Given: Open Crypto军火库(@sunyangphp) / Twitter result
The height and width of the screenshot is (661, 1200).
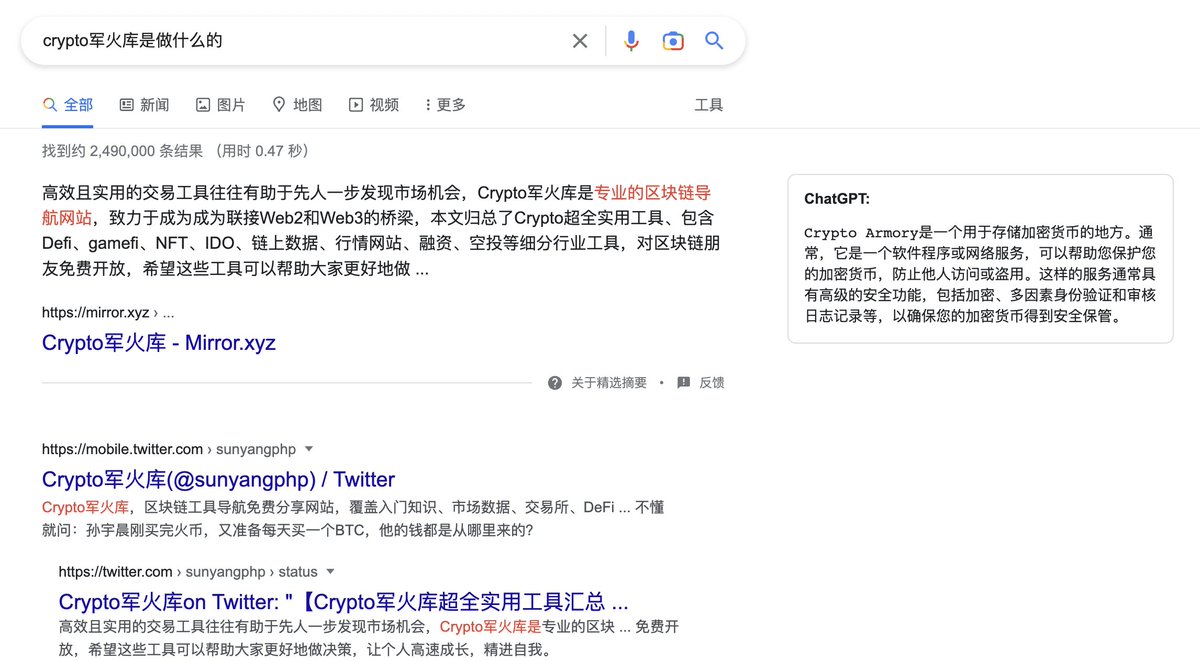Looking at the screenshot, I should [x=218, y=479].
